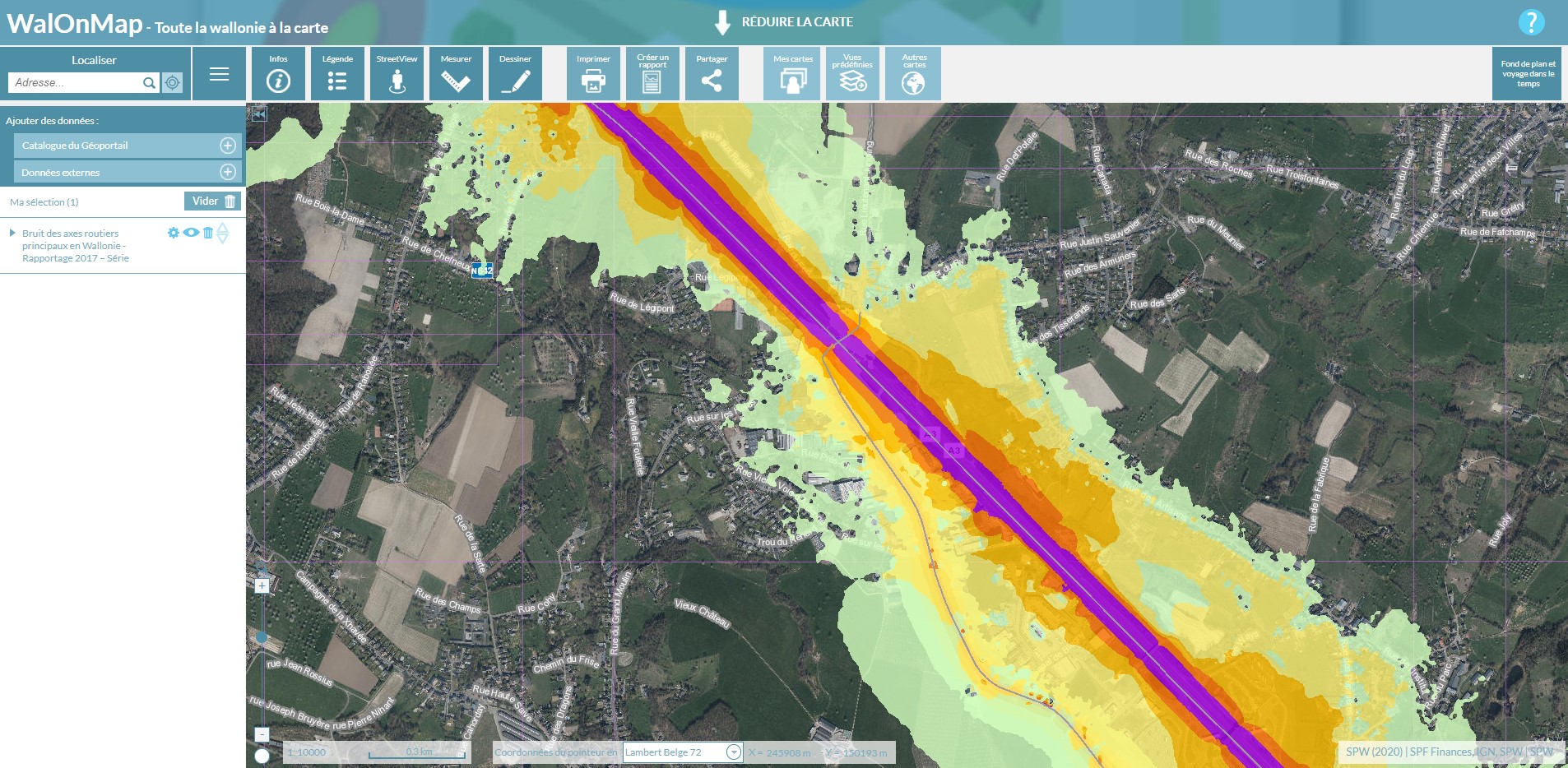Toggle visibility of the Bruit des axes routiers layer
Viewport: 1568px width, 768px height.
point(191,233)
